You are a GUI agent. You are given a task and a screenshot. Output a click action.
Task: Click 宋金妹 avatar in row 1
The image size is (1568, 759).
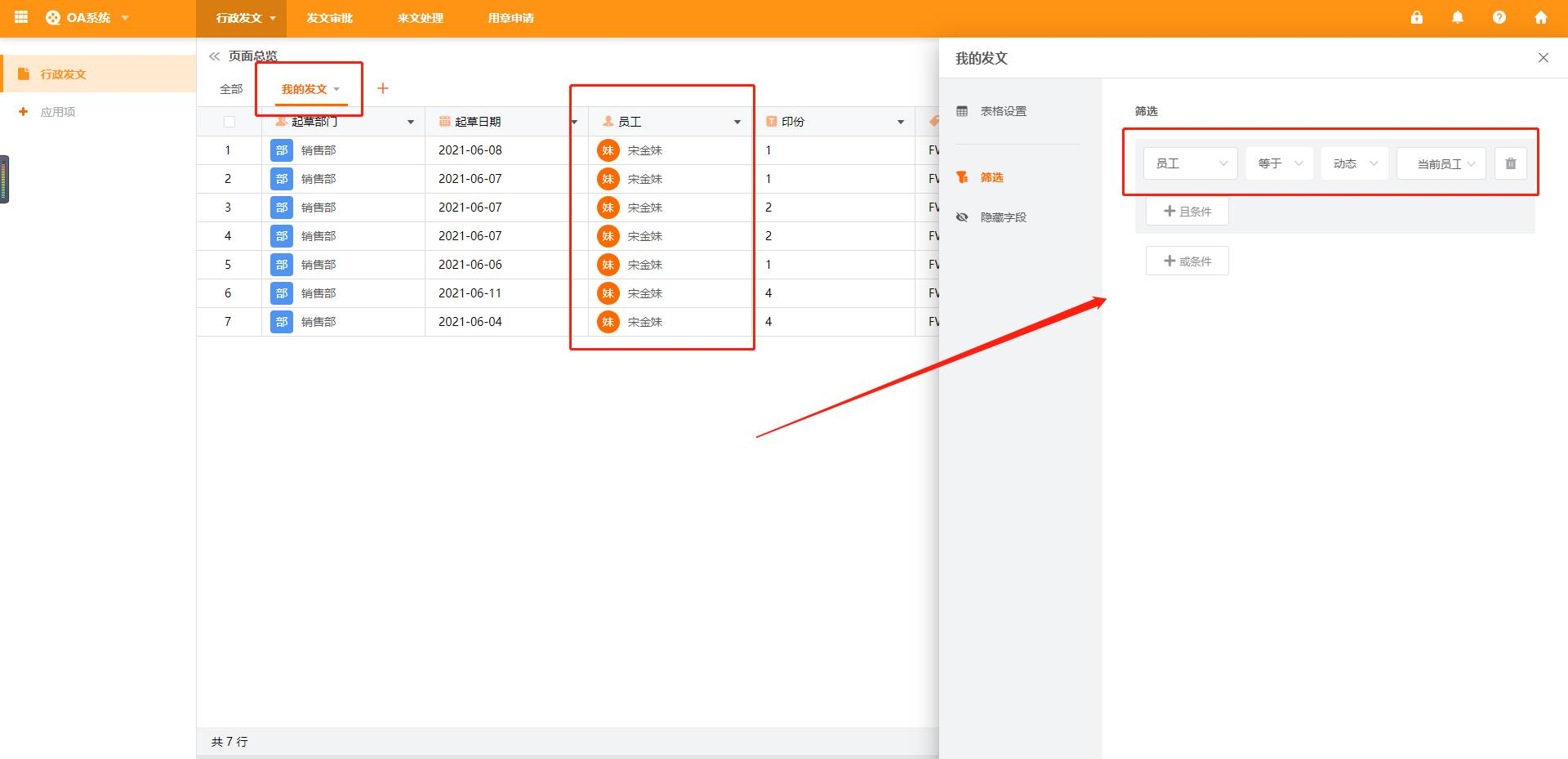tap(608, 150)
